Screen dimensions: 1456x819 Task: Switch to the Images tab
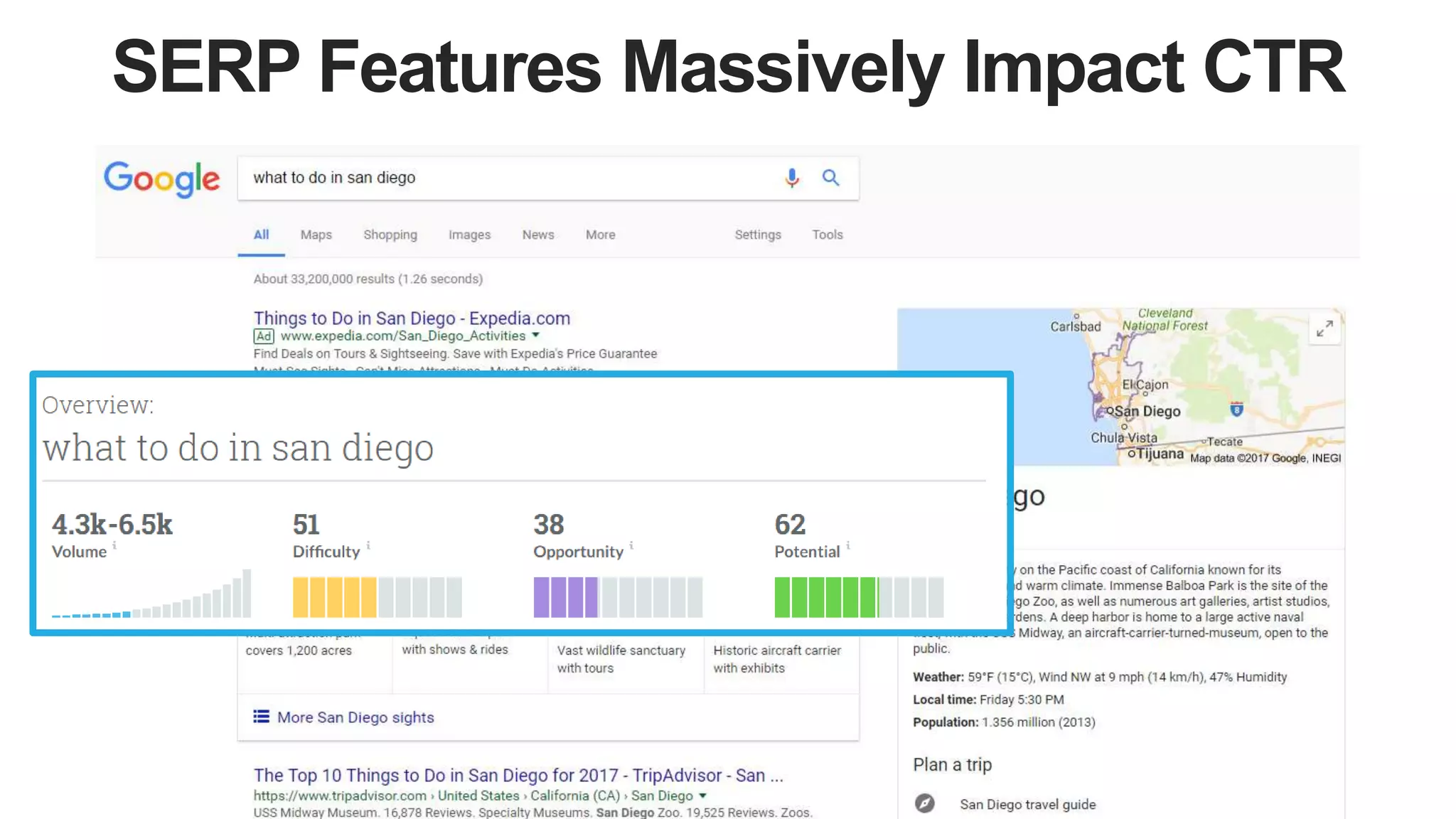click(469, 235)
